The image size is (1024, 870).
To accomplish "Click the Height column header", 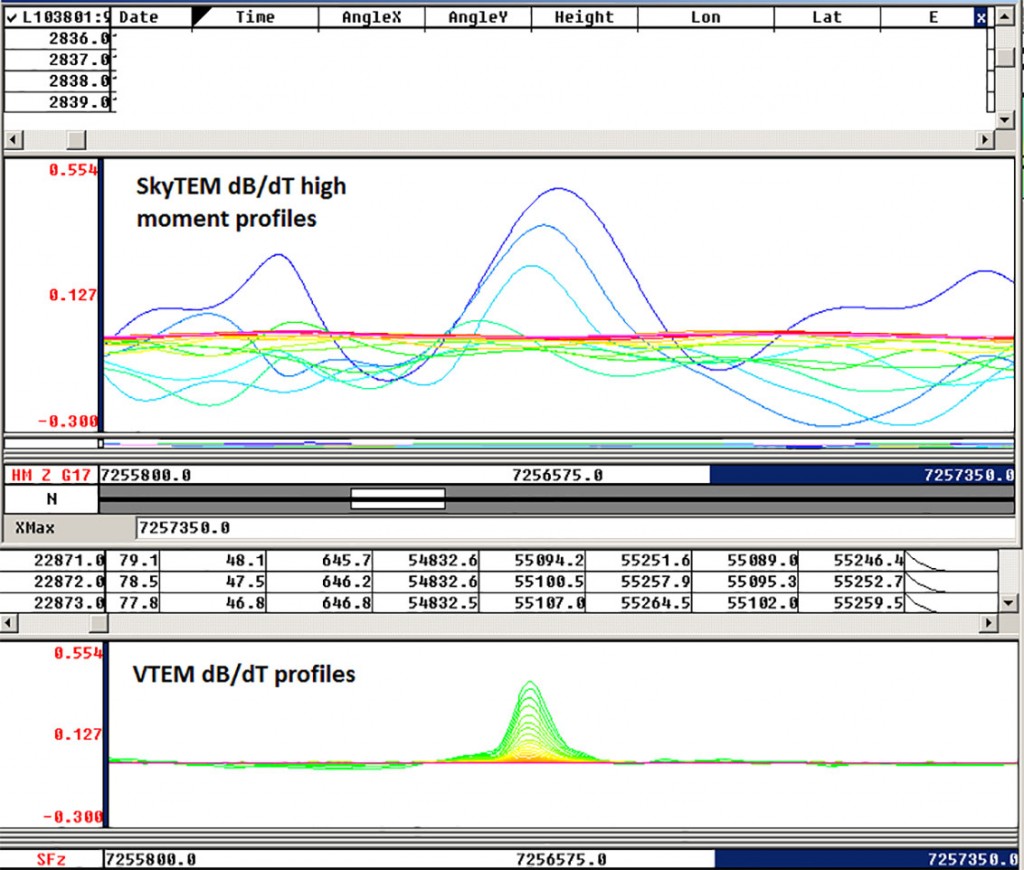I will (584, 16).
